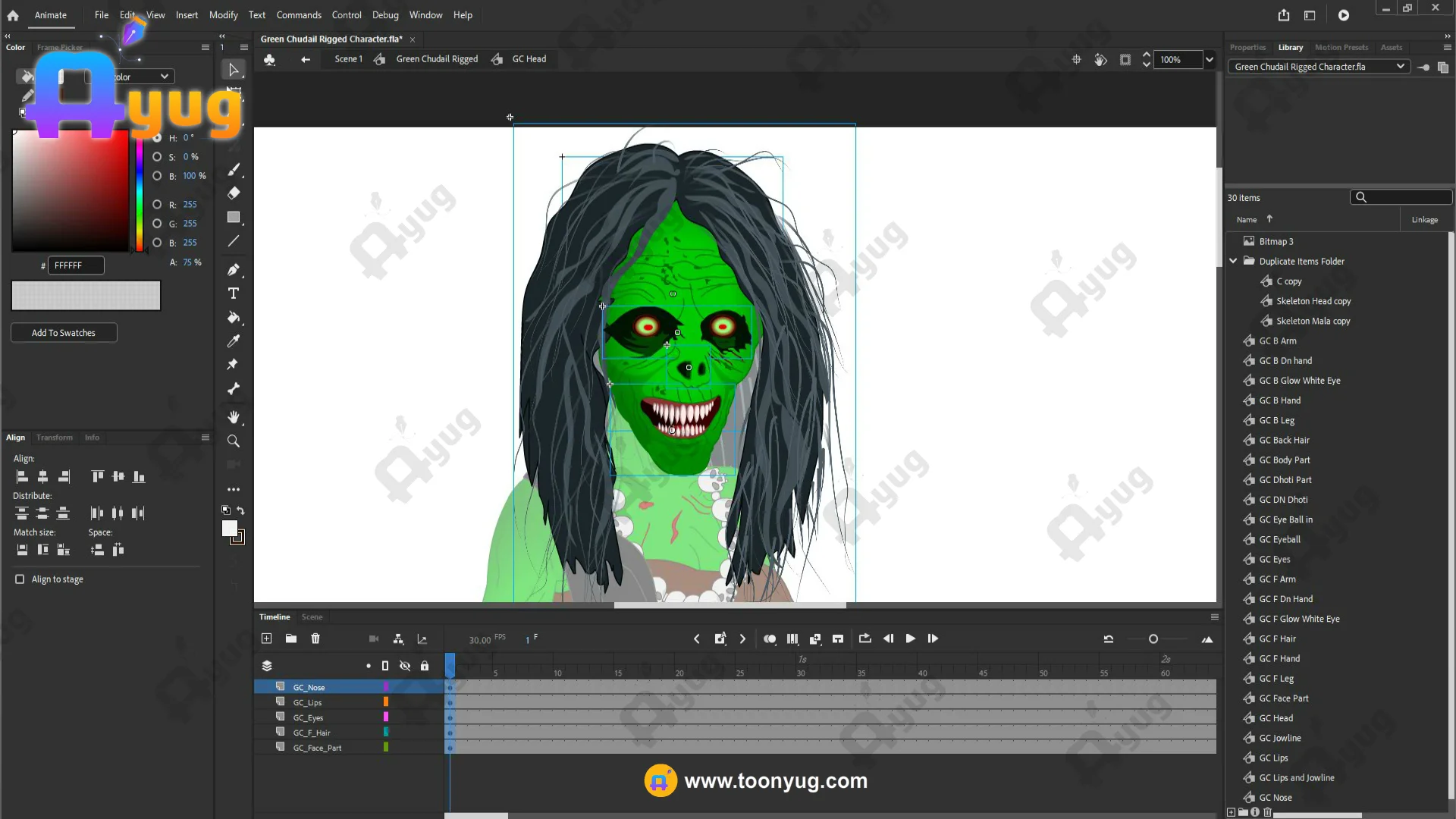Open the Modify menu

point(223,14)
